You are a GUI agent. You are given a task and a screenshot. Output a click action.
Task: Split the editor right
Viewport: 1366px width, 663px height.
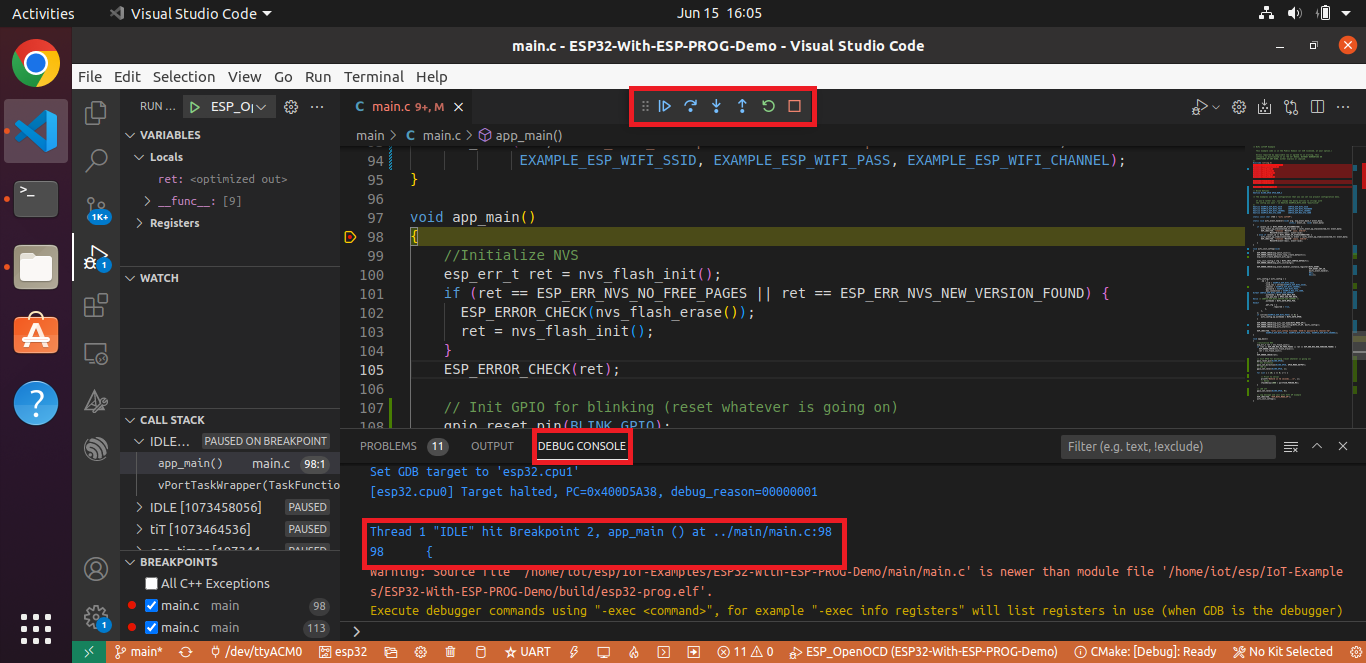1317,106
